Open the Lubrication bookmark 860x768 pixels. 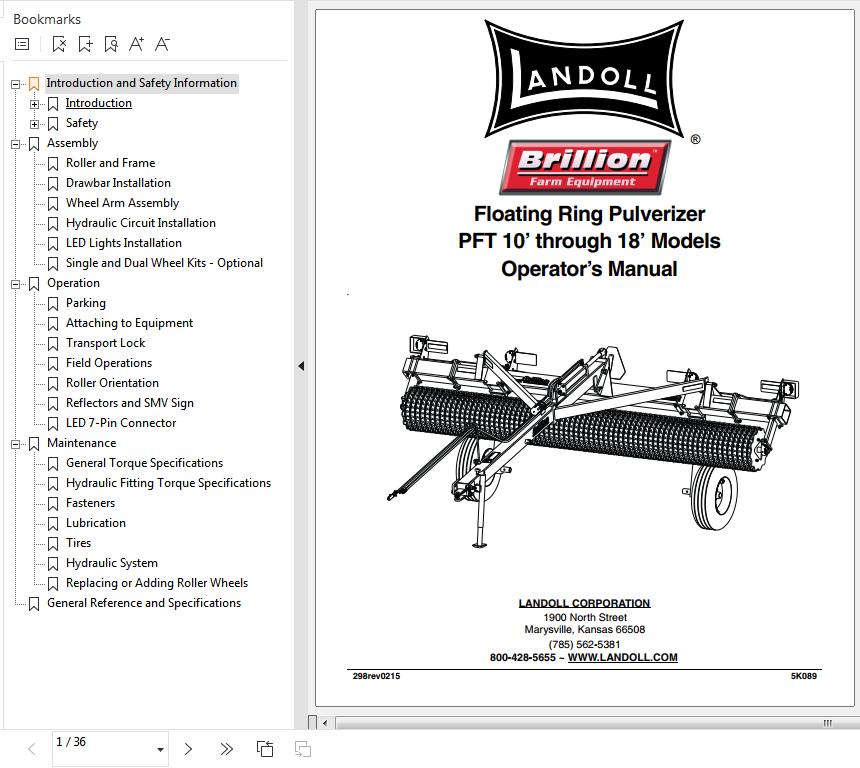(x=95, y=523)
